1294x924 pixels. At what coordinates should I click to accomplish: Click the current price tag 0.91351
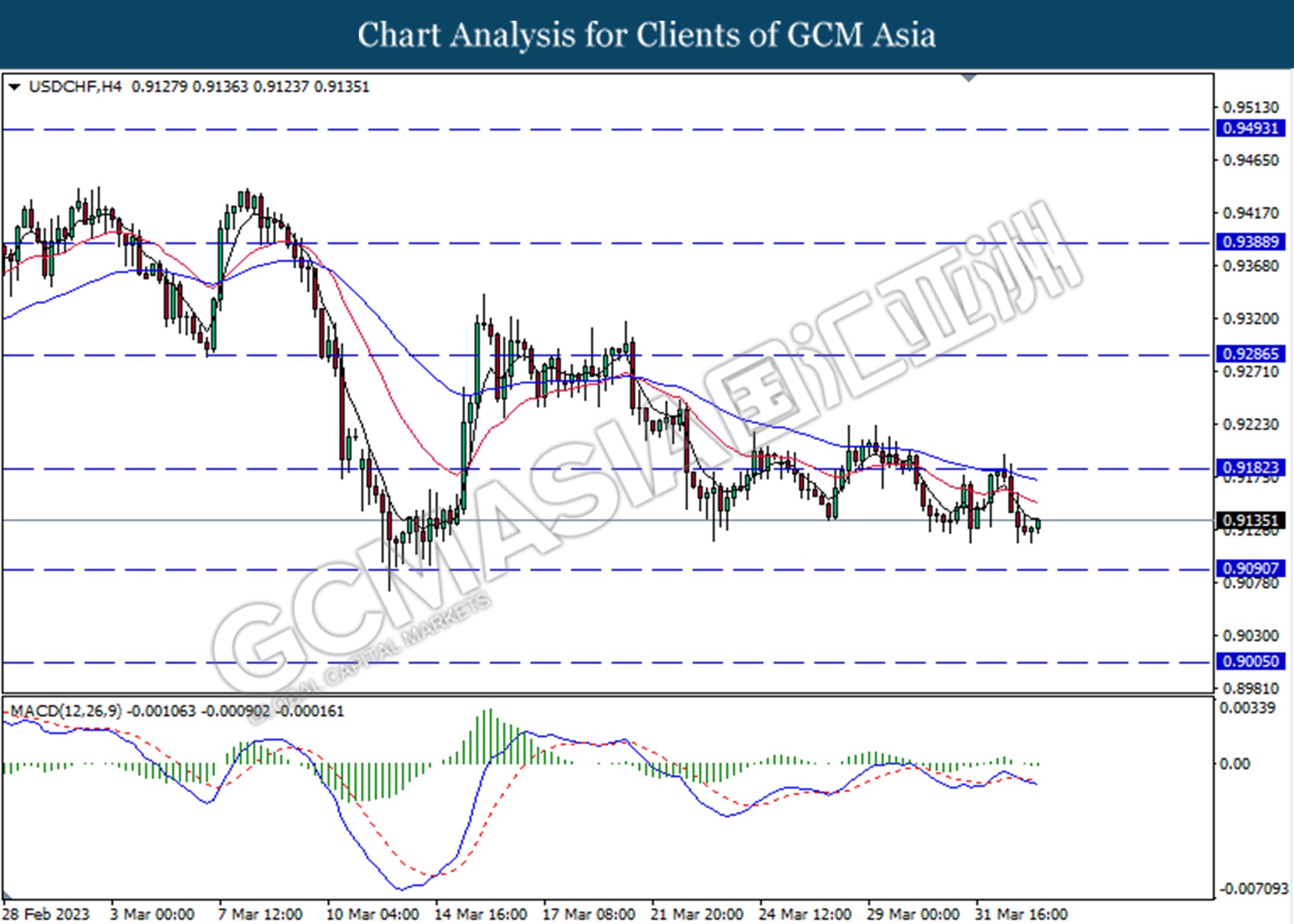coord(1251,520)
